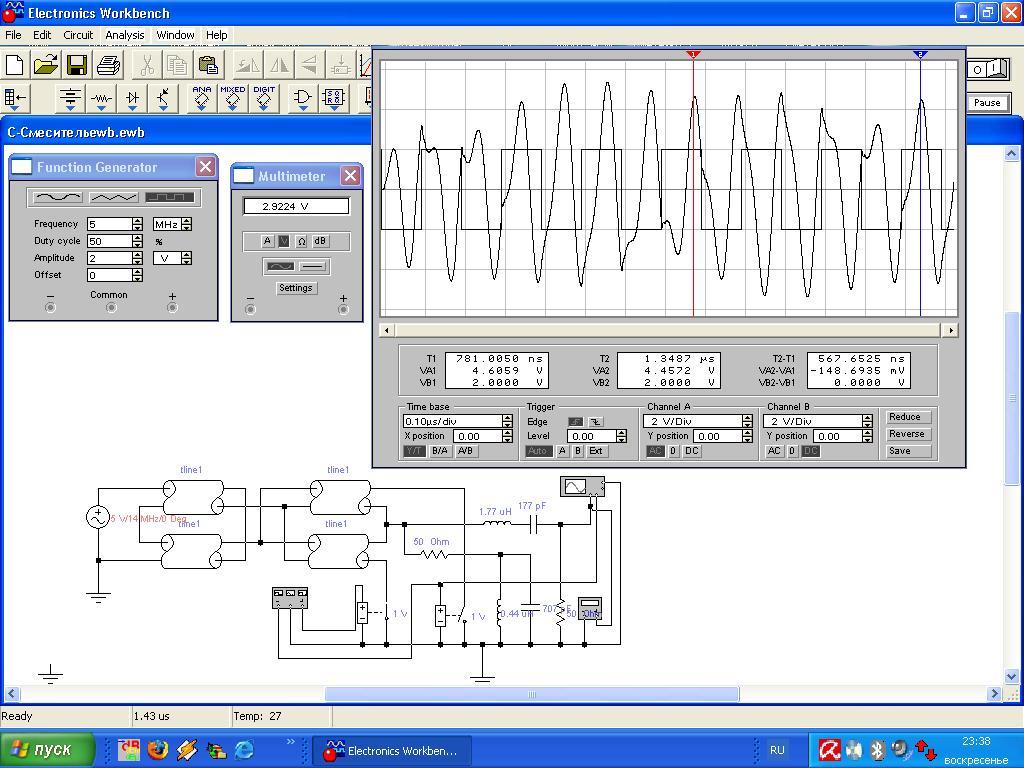Switch time base to B/A mode
Image resolution: width=1024 pixels, height=768 pixels.
click(440, 451)
